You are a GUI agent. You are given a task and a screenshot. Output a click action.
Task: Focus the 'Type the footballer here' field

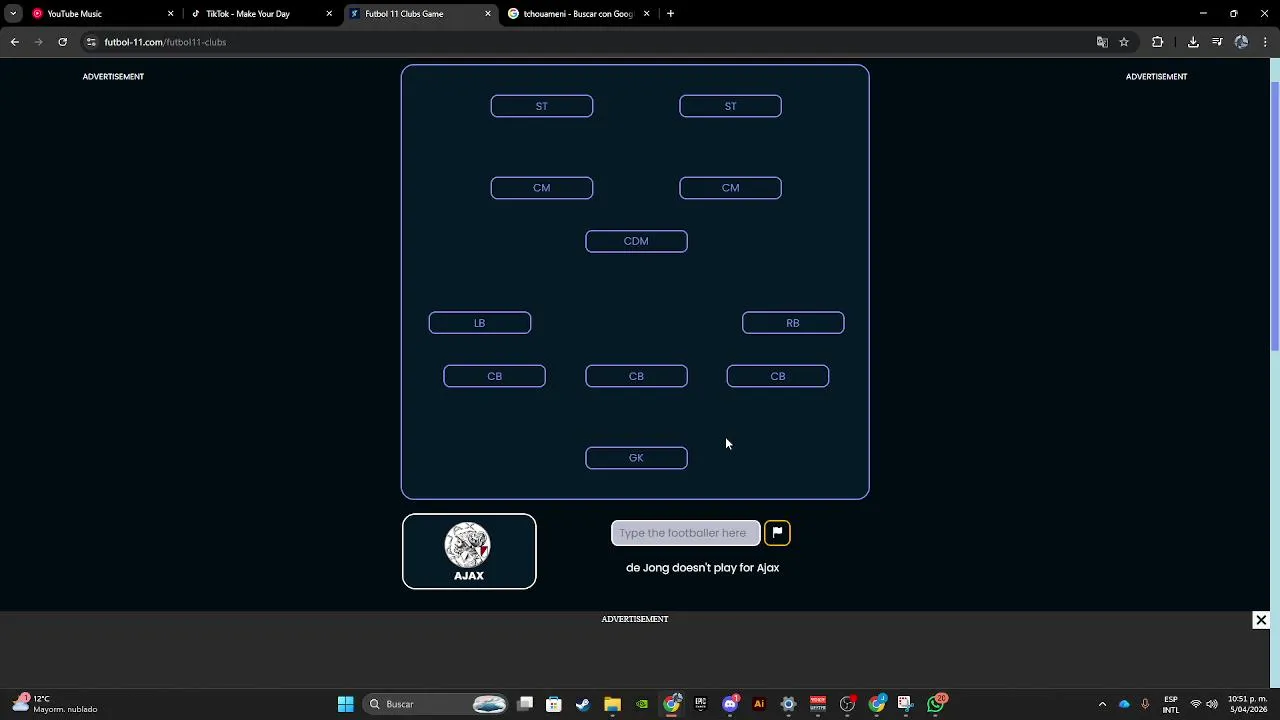[x=685, y=533]
